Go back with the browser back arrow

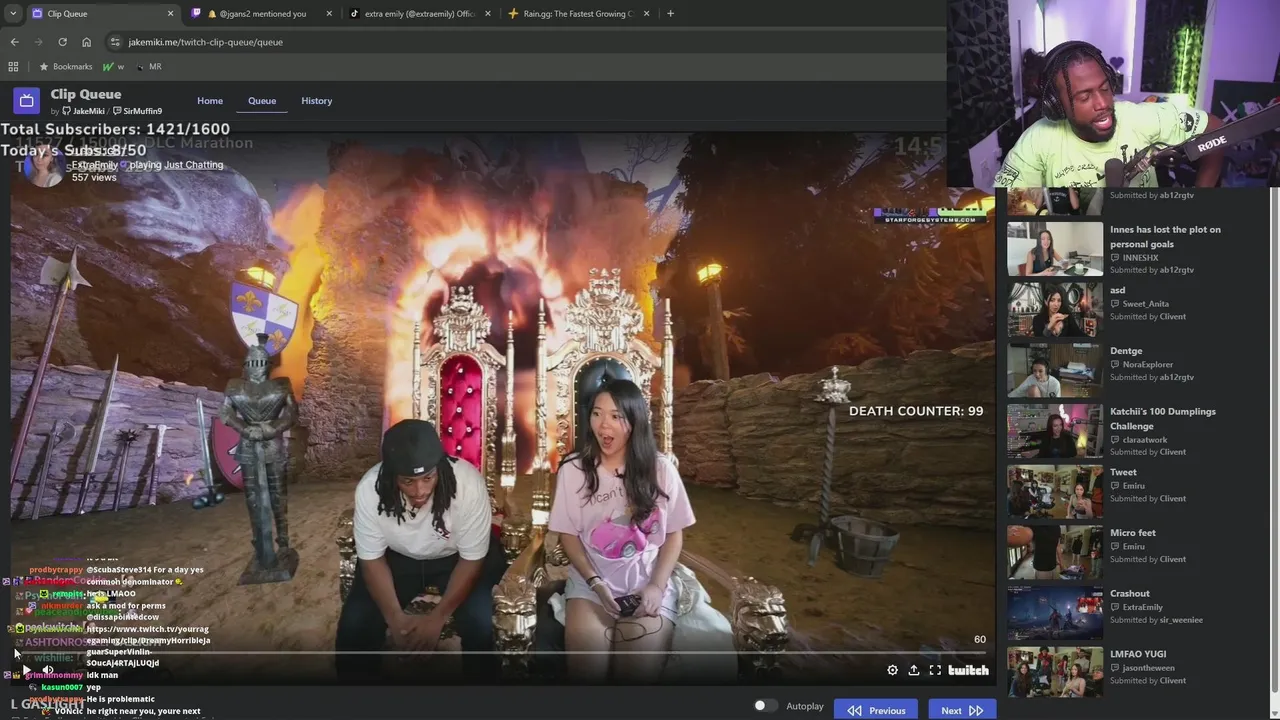[x=14, y=42]
